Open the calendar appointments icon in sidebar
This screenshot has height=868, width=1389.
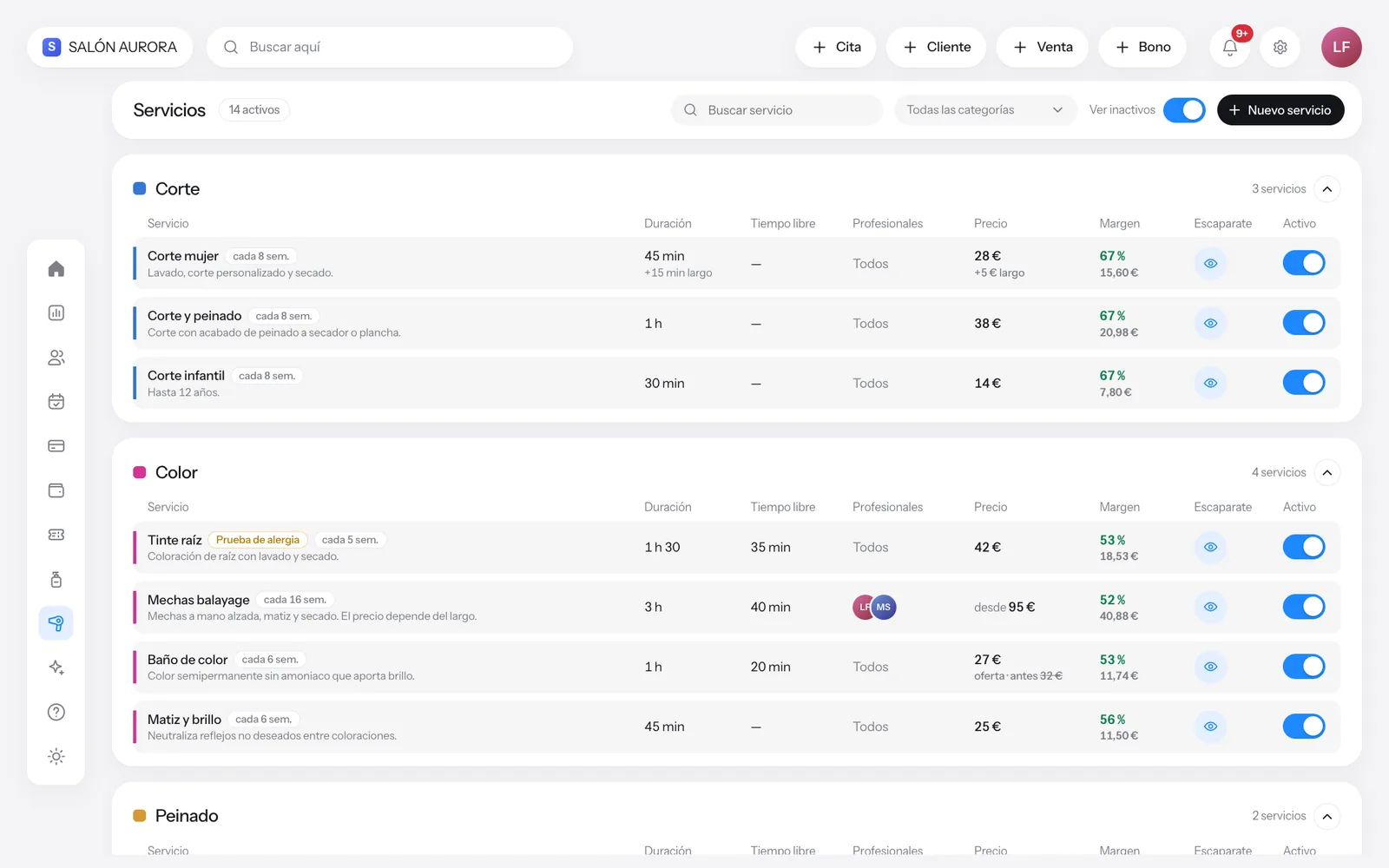[x=56, y=402]
